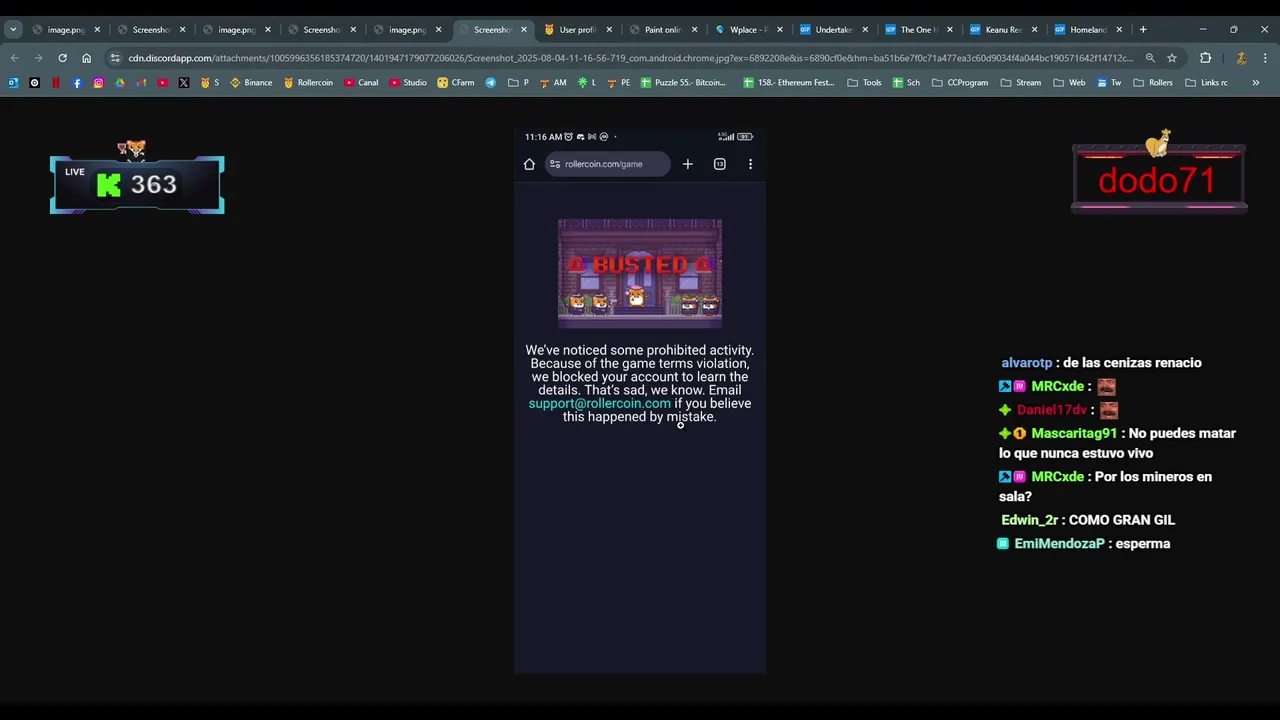Click the support@rollercoin.com email link
Screen dimensions: 1280x720
[599, 404]
